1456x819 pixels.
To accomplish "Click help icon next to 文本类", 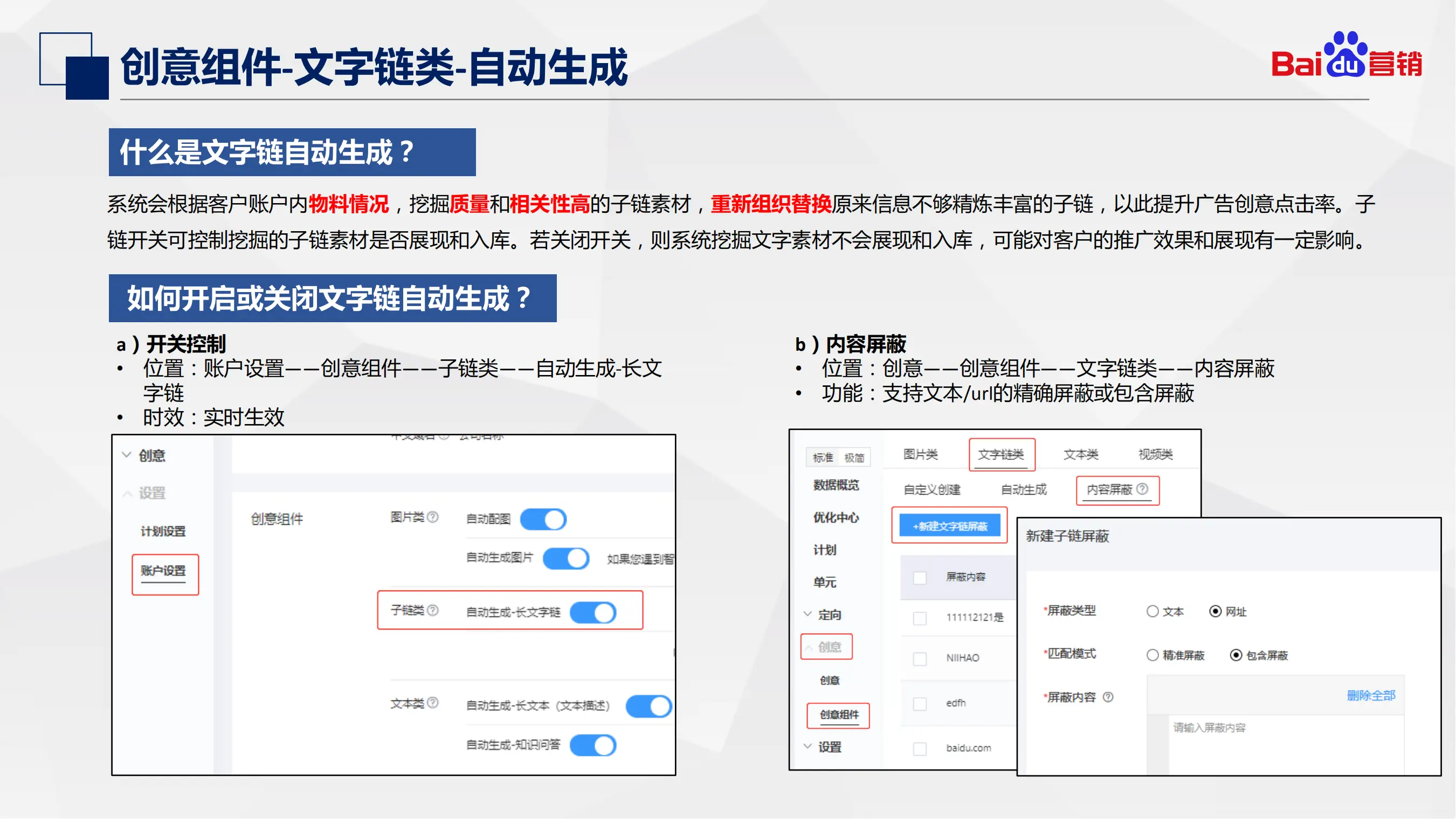I will [433, 703].
